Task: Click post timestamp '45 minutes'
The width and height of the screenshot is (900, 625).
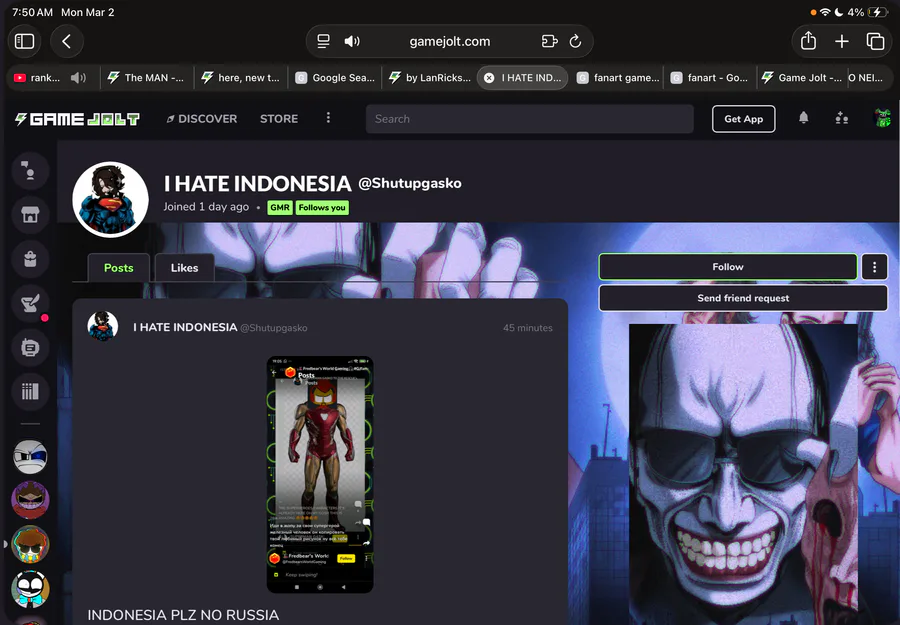Action: coord(527,328)
